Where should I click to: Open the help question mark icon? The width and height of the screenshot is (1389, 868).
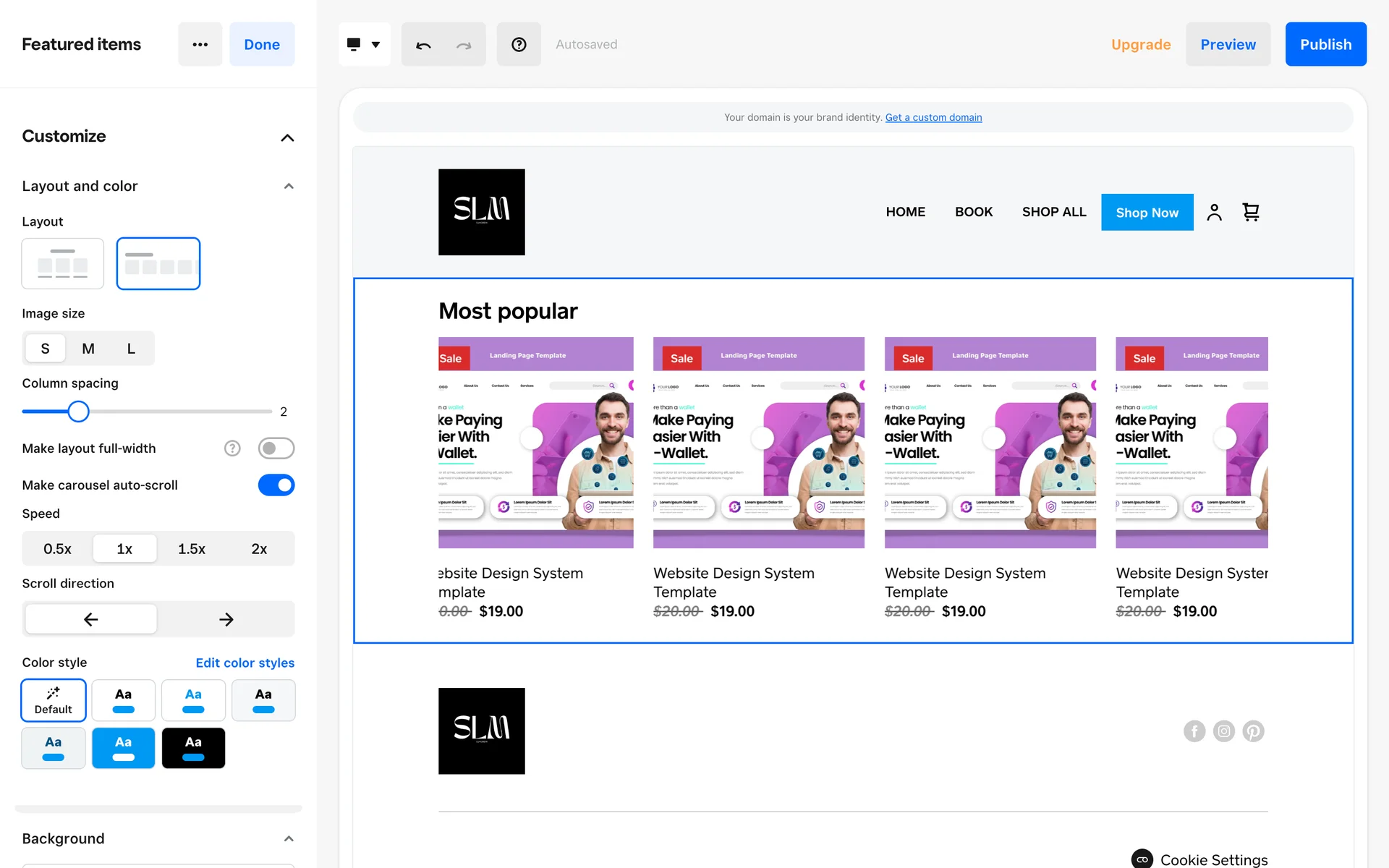519,45
